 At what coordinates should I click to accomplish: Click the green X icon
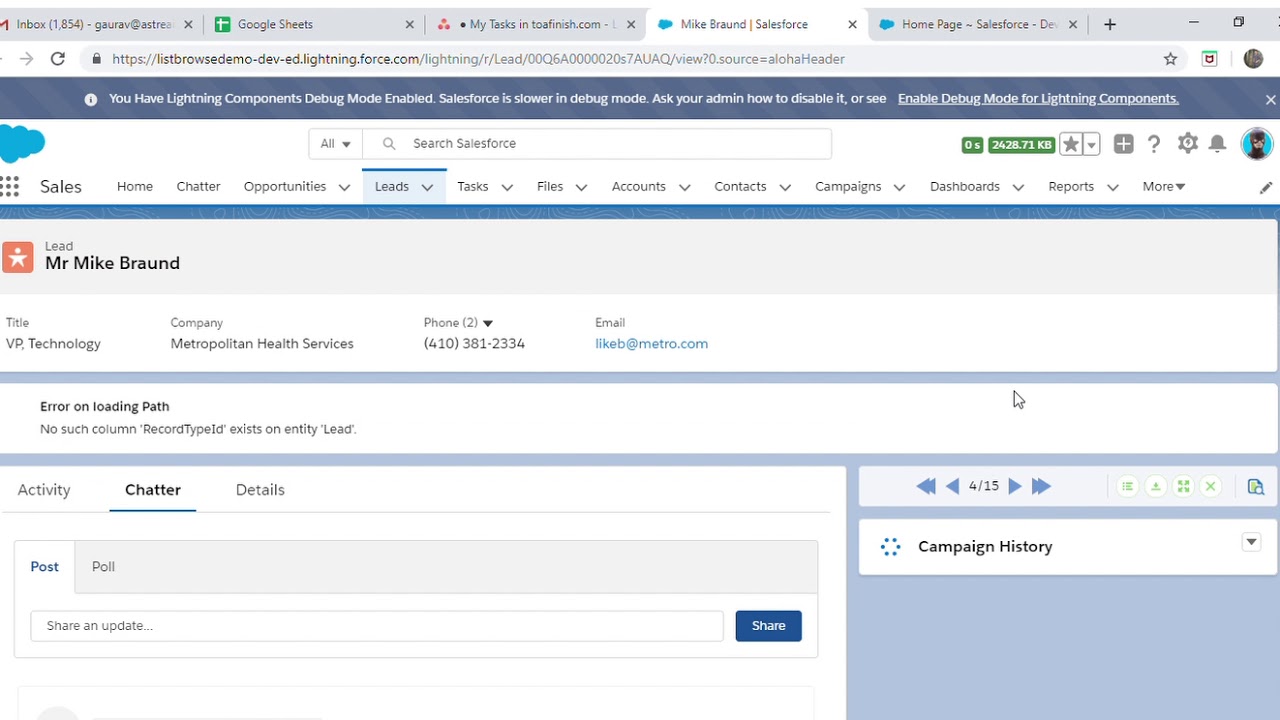1211,486
